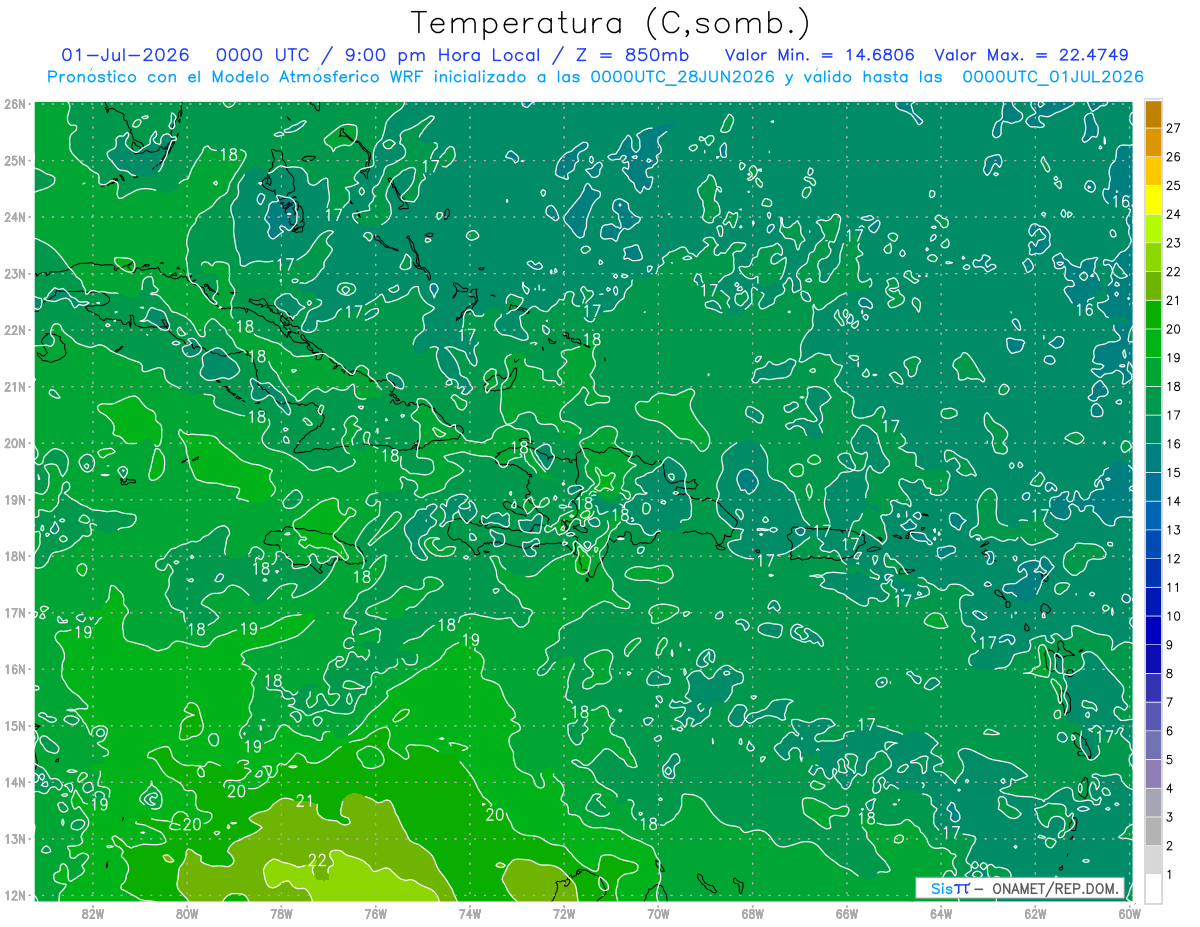Click the latitude axis label "12N"
Screen dimensions: 1200x927
coord(15,895)
